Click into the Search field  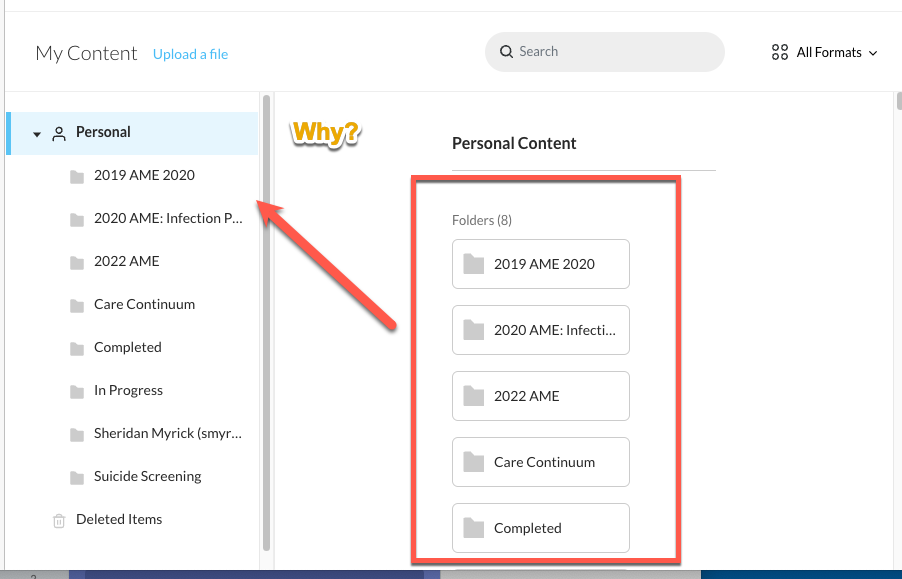[x=615, y=52]
